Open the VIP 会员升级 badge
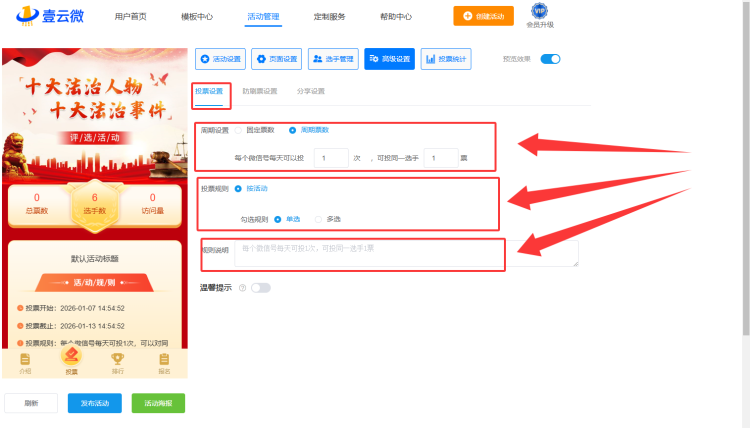750x428 pixels. (539, 16)
